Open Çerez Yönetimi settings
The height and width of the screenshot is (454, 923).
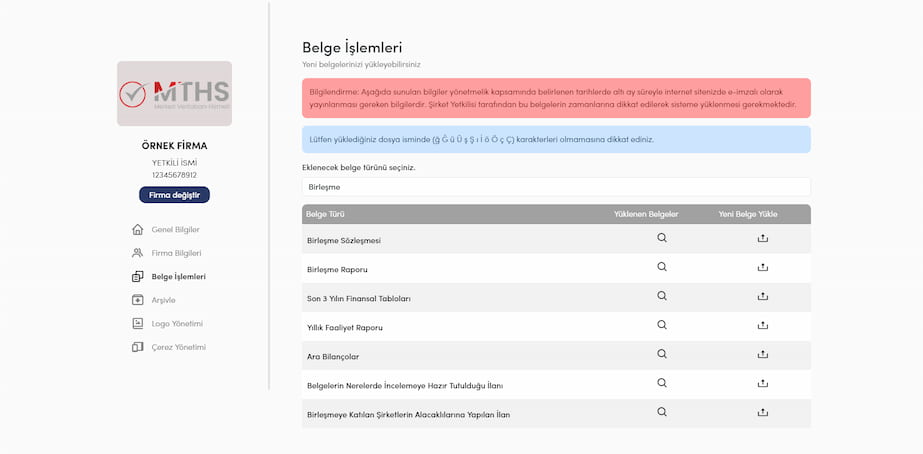[x=178, y=347]
